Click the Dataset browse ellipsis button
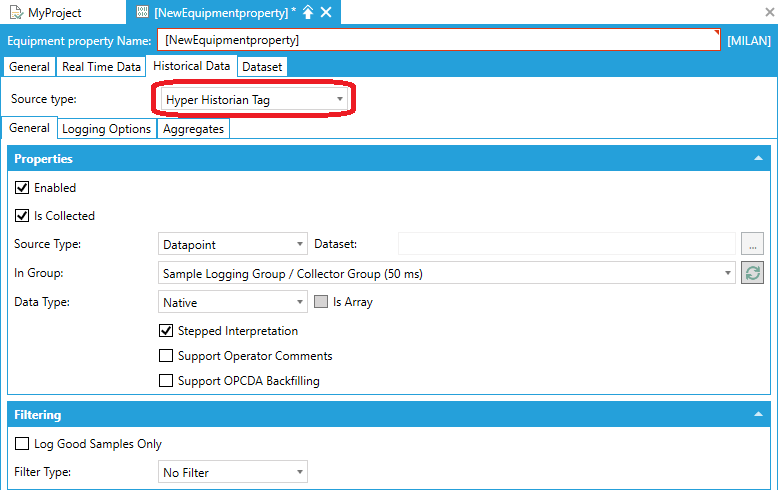The image size is (778, 490). (752, 244)
